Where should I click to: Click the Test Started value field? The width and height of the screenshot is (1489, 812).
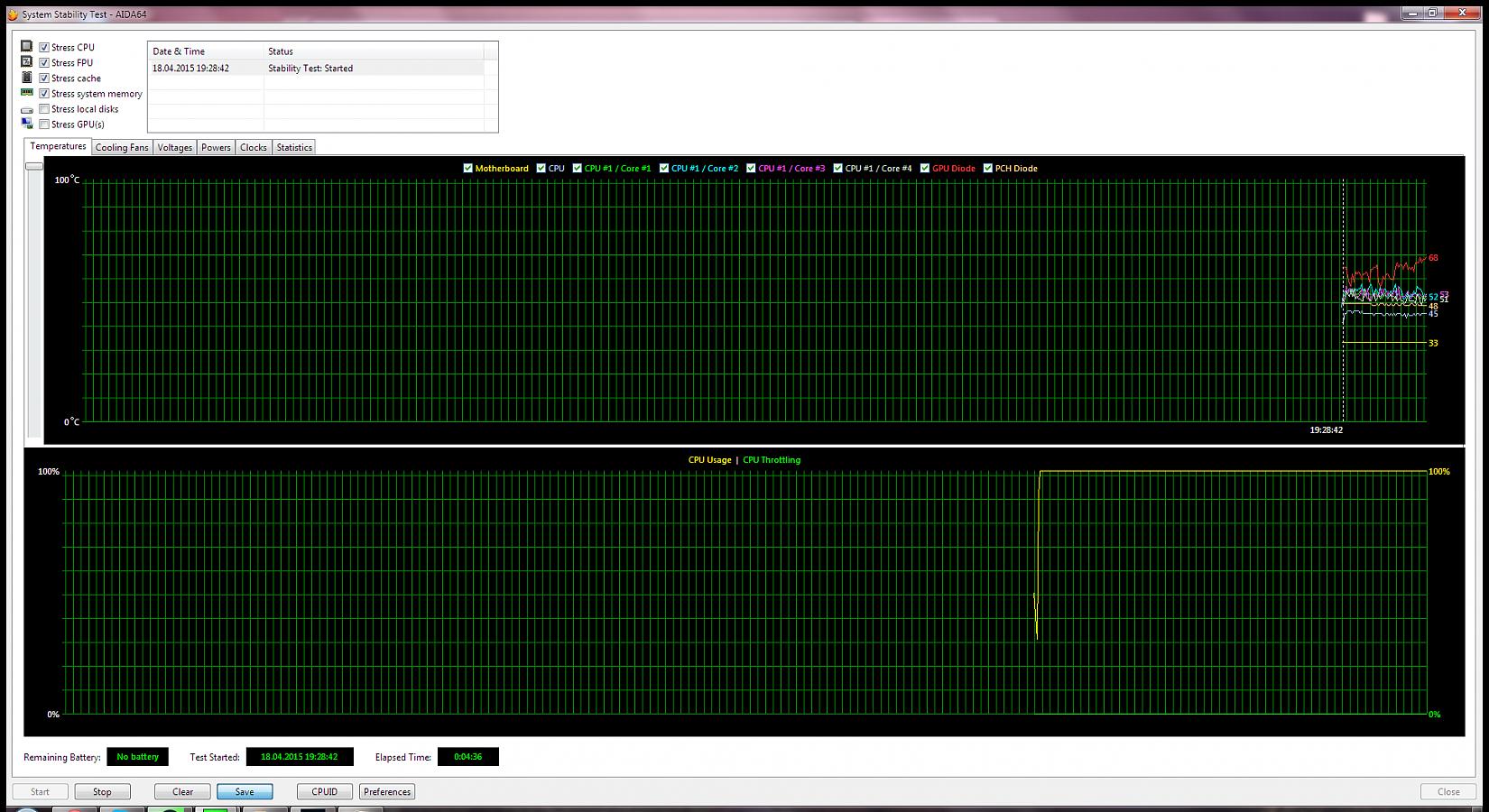tap(299, 757)
